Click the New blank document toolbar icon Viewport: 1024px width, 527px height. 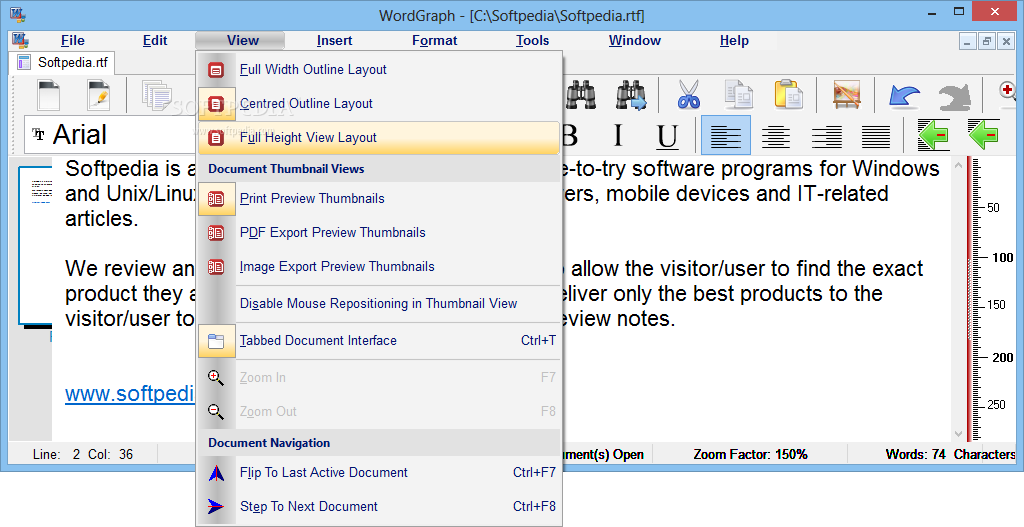pyautogui.click(x=48, y=95)
